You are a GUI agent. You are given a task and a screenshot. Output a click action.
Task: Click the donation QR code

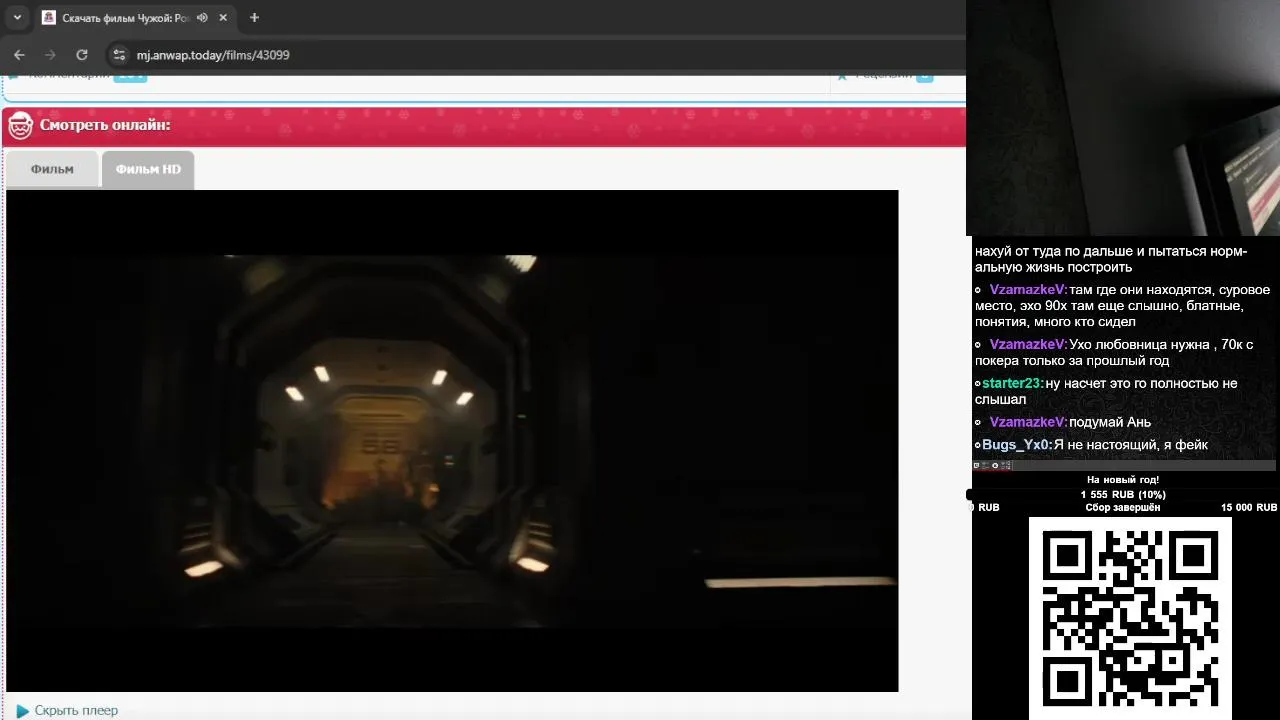1130,618
